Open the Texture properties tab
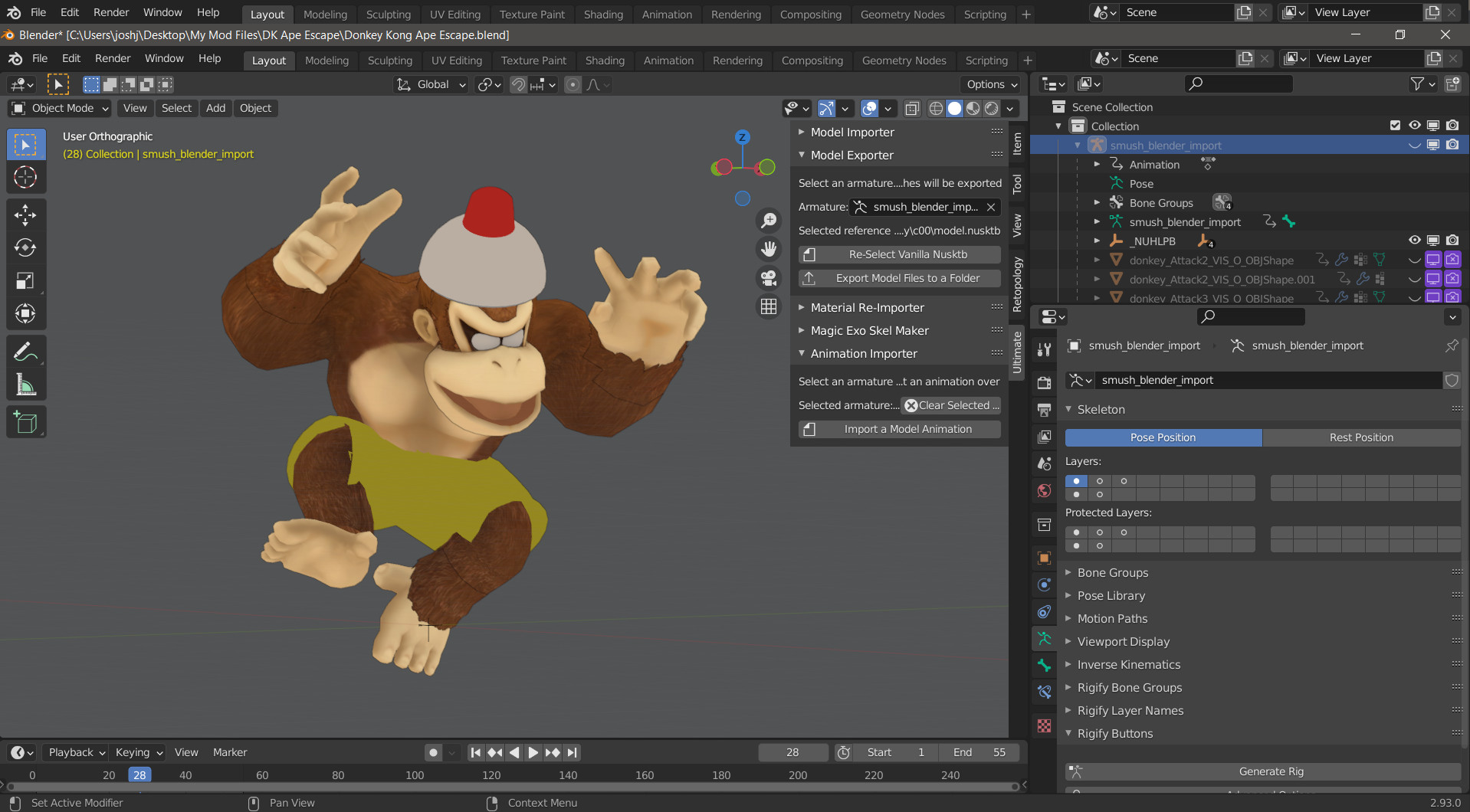 tap(1044, 725)
